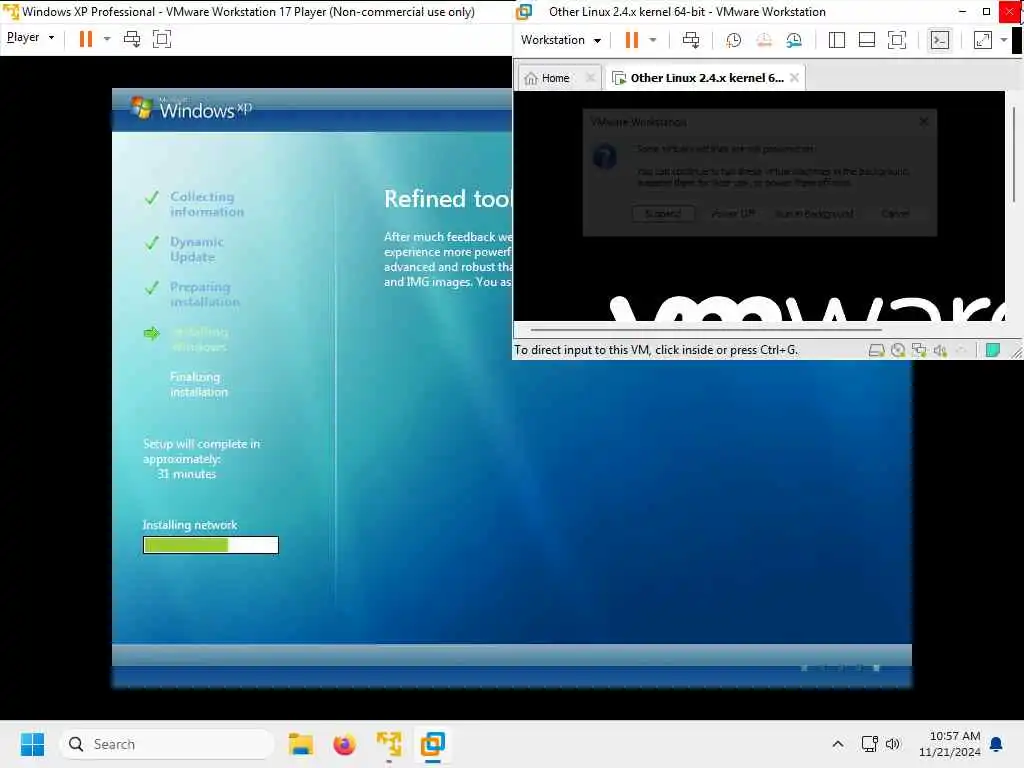Open notifications bell in the taskbar
Screen dimensions: 1024x768
click(997, 744)
